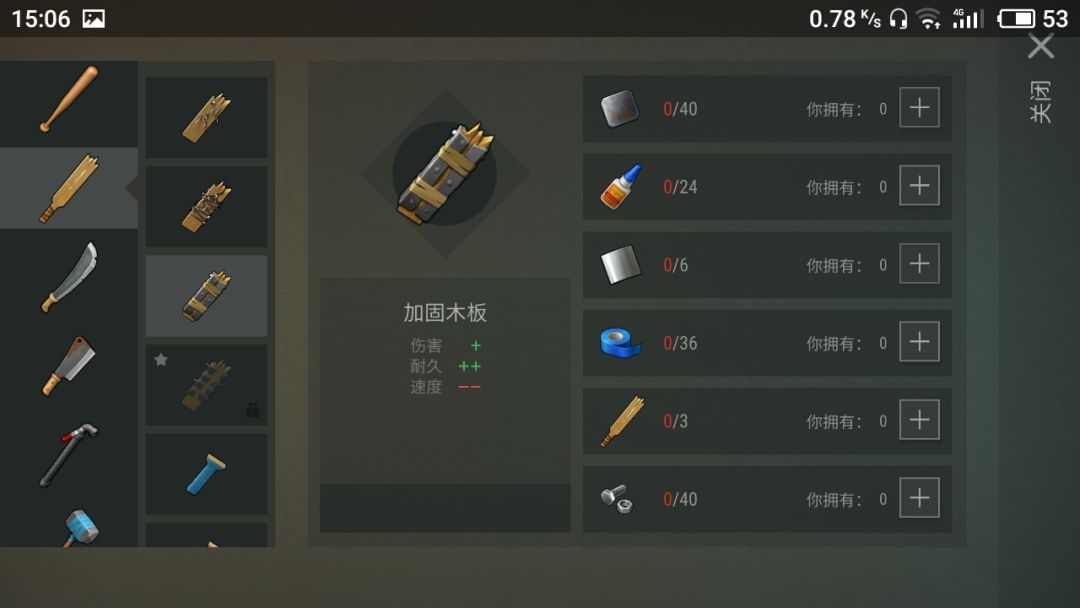Image resolution: width=1080 pixels, height=608 pixels.
Task: Select the blue grip handle item
Action: pos(207,474)
